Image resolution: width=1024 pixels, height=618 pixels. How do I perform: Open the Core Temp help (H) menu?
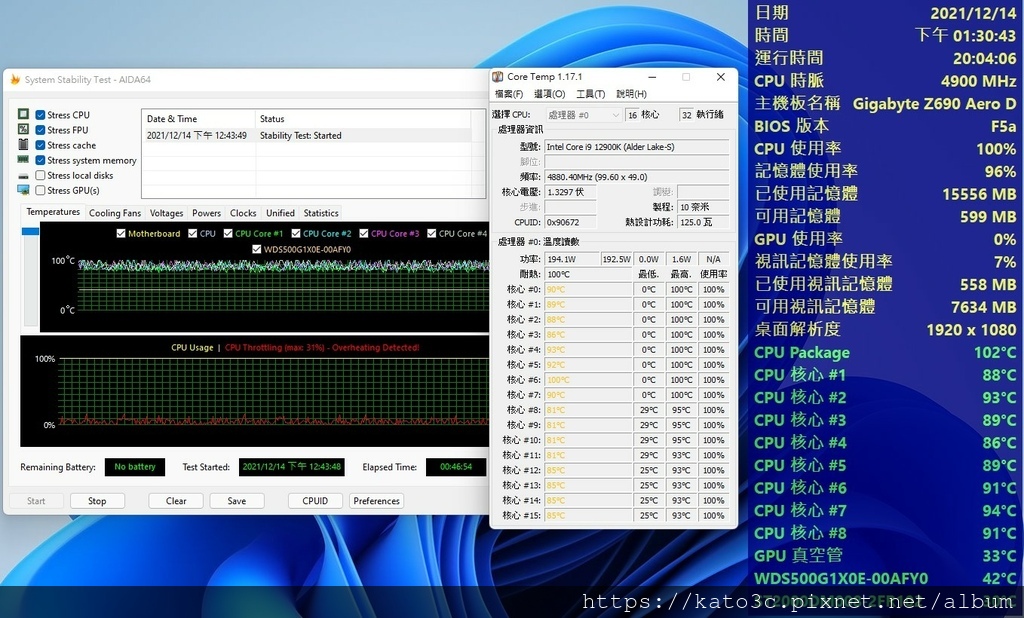click(x=632, y=94)
